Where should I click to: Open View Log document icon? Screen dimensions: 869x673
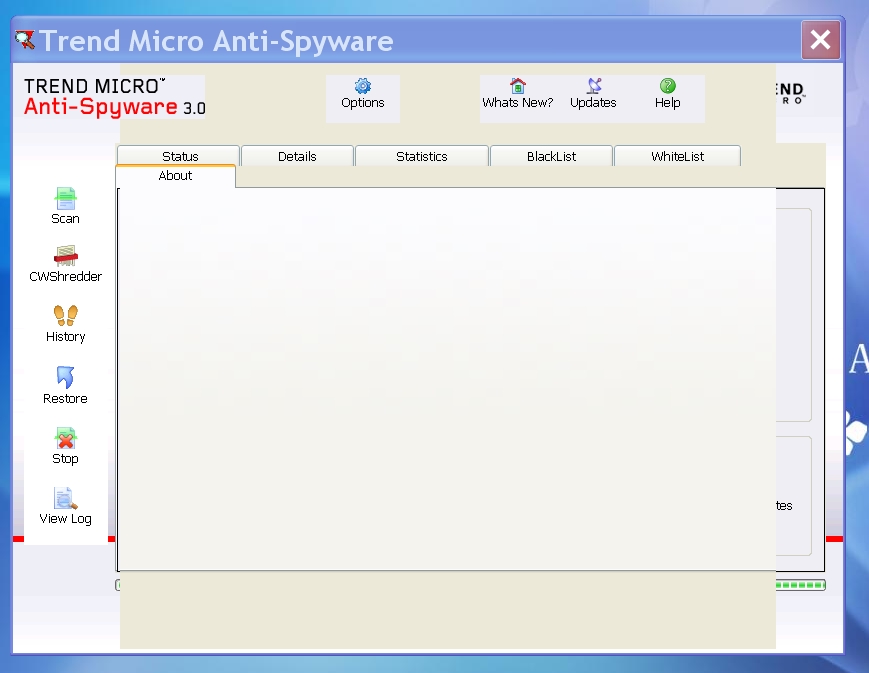pyautogui.click(x=65, y=498)
